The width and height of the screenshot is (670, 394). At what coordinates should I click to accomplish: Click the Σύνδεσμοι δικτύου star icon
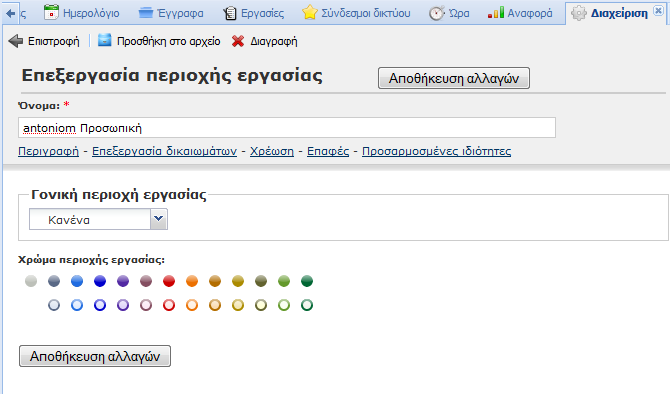coord(309,12)
